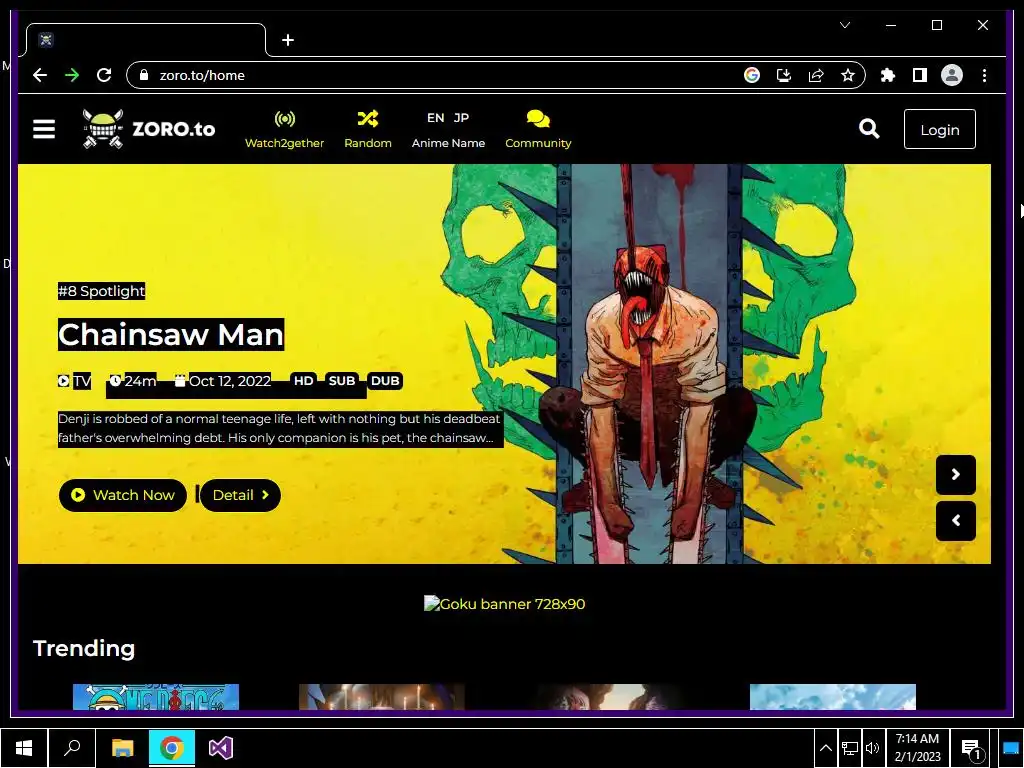The image size is (1024, 768).
Task: Open the hamburger sidebar menu
Action: coord(44,129)
